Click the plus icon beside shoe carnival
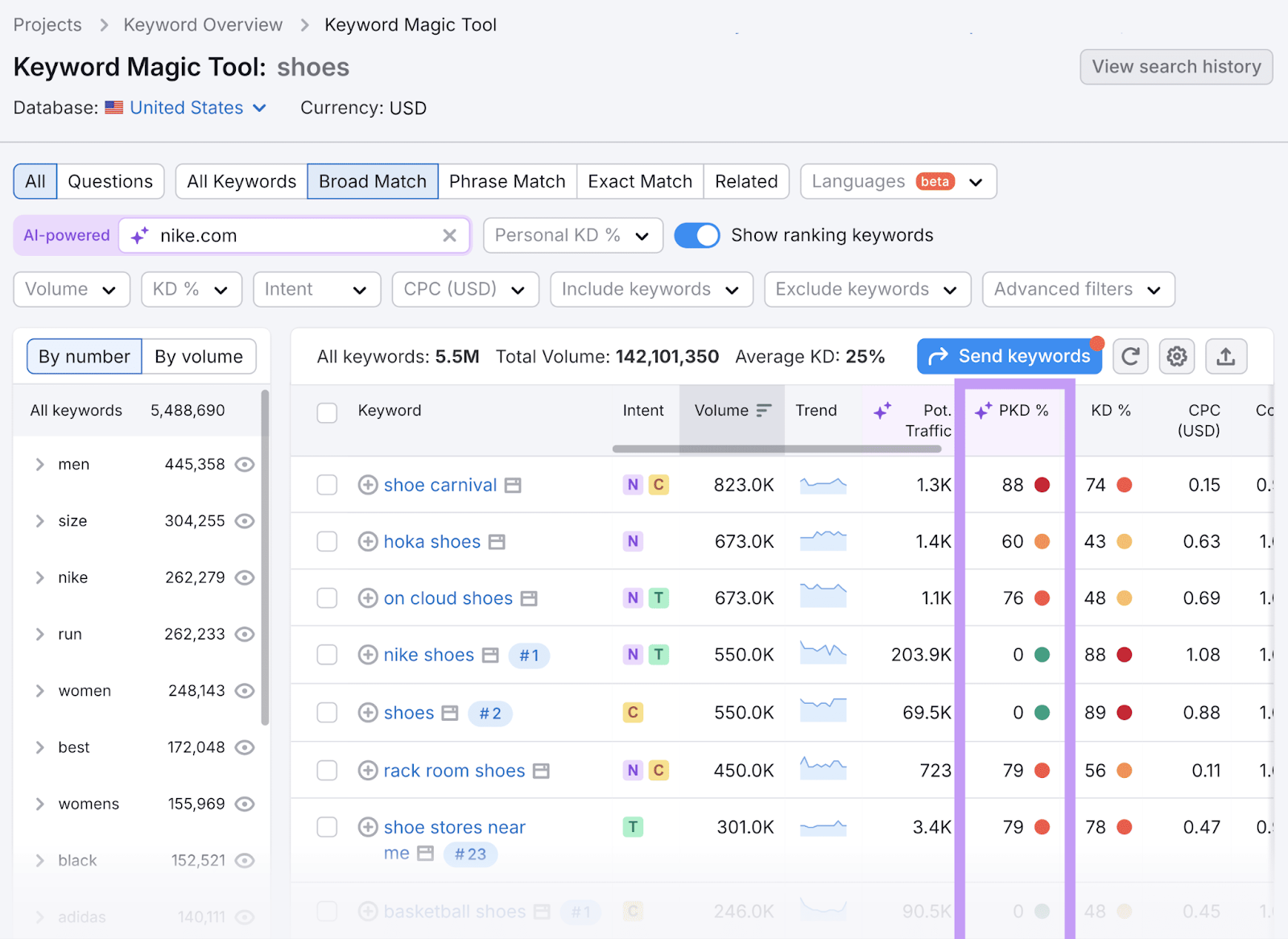This screenshot has width=1288, height=939. 368,485
